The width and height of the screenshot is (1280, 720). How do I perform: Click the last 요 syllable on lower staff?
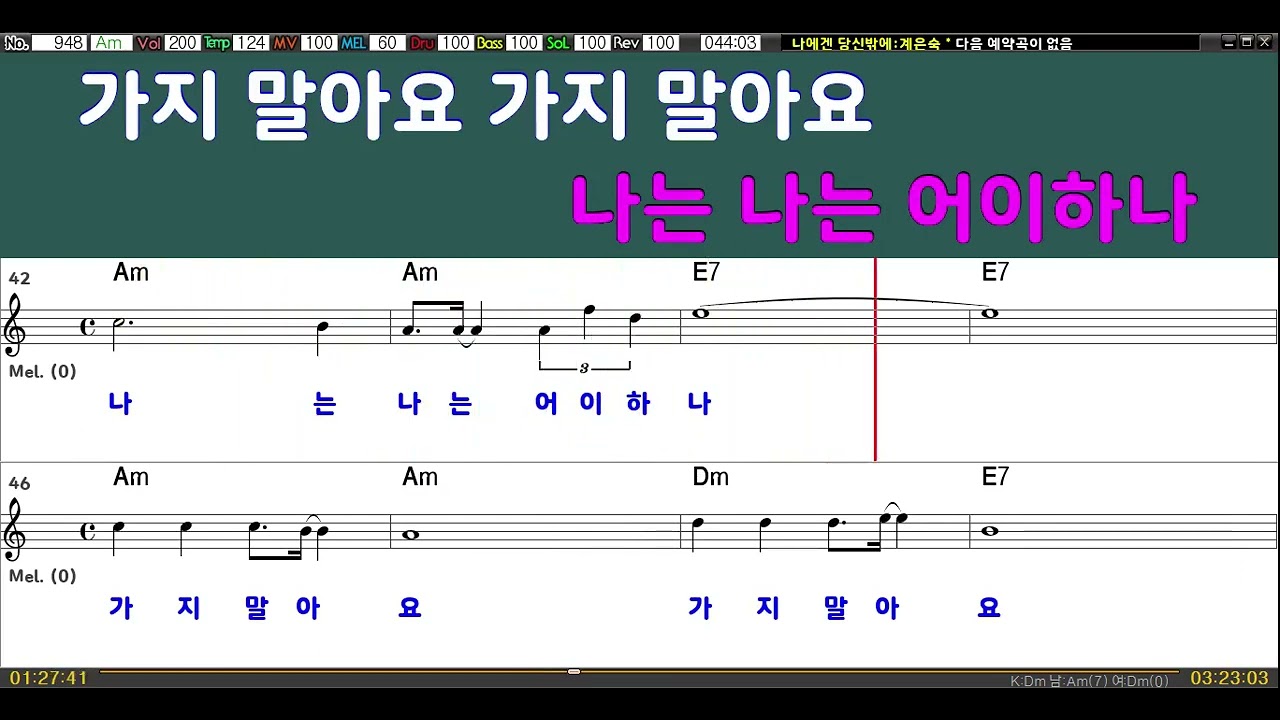pyautogui.click(x=989, y=608)
